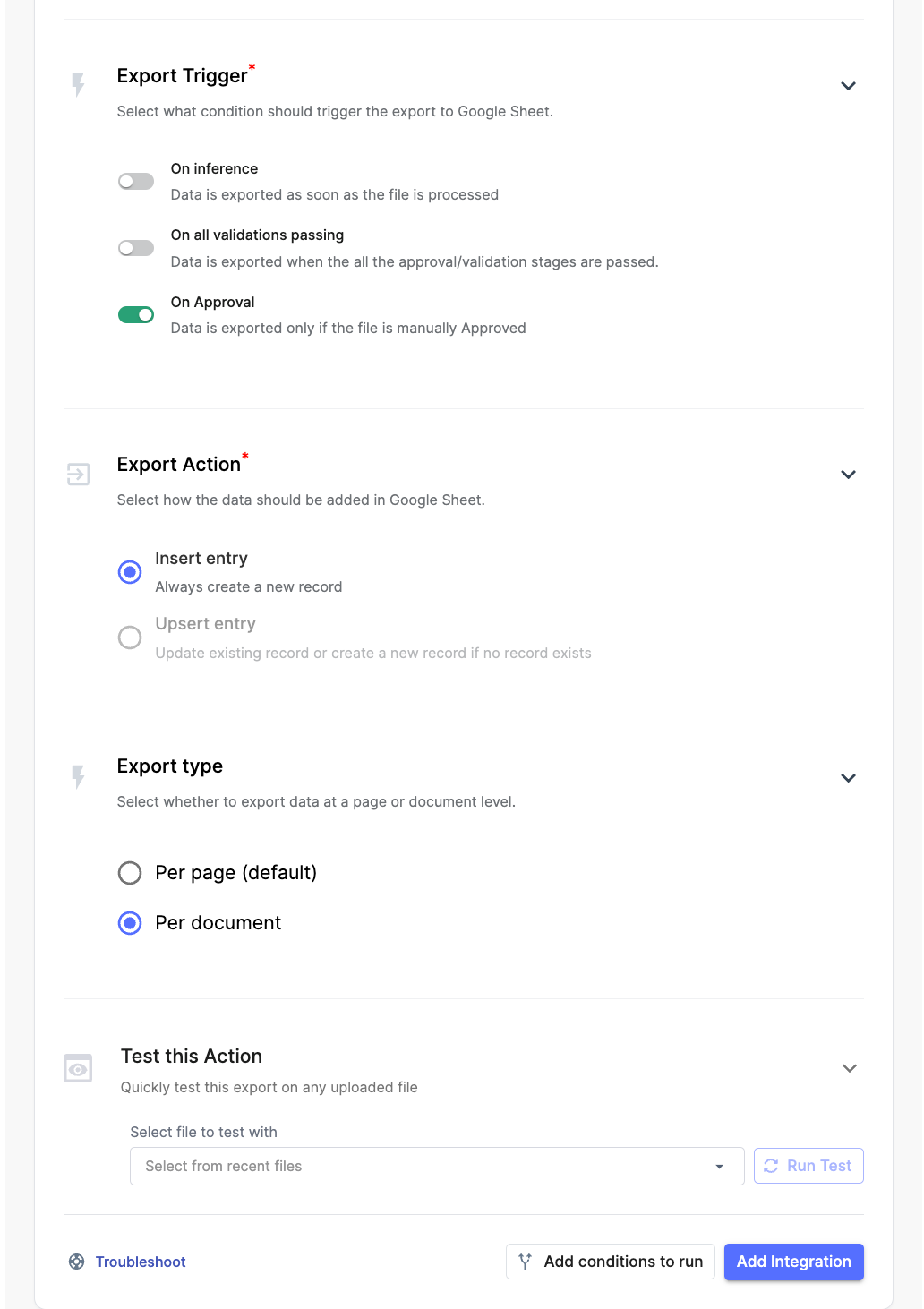Collapse the Export Action section chevron

(849, 475)
